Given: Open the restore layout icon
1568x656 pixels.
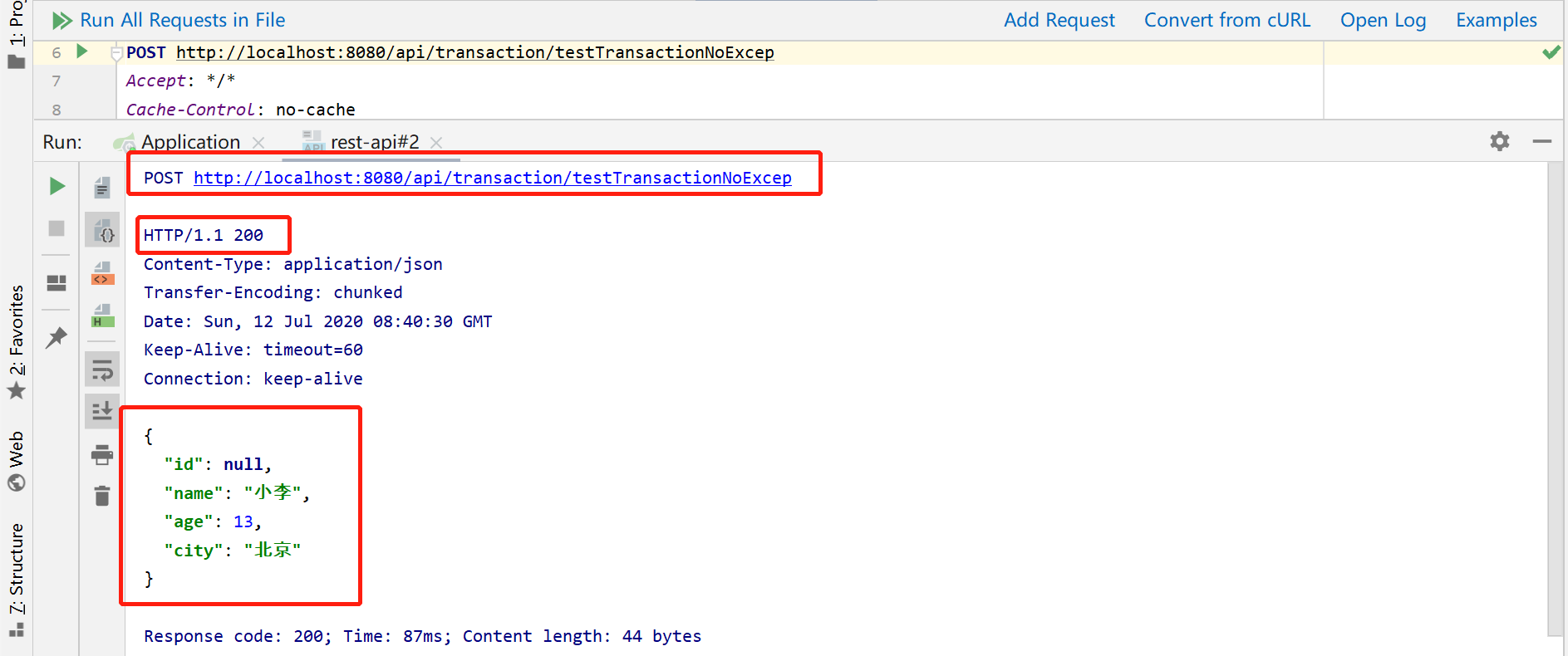Looking at the screenshot, I should tap(57, 283).
